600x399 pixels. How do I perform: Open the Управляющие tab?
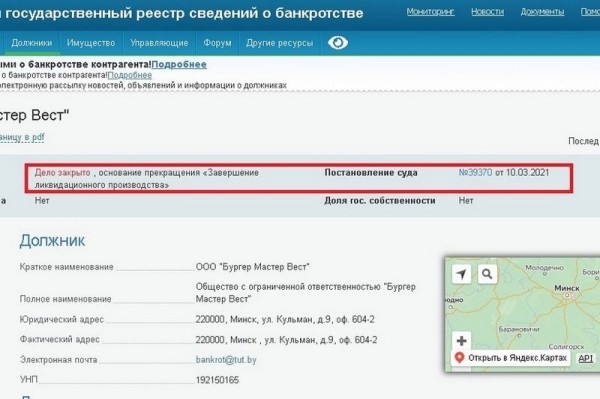tap(159, 42)
